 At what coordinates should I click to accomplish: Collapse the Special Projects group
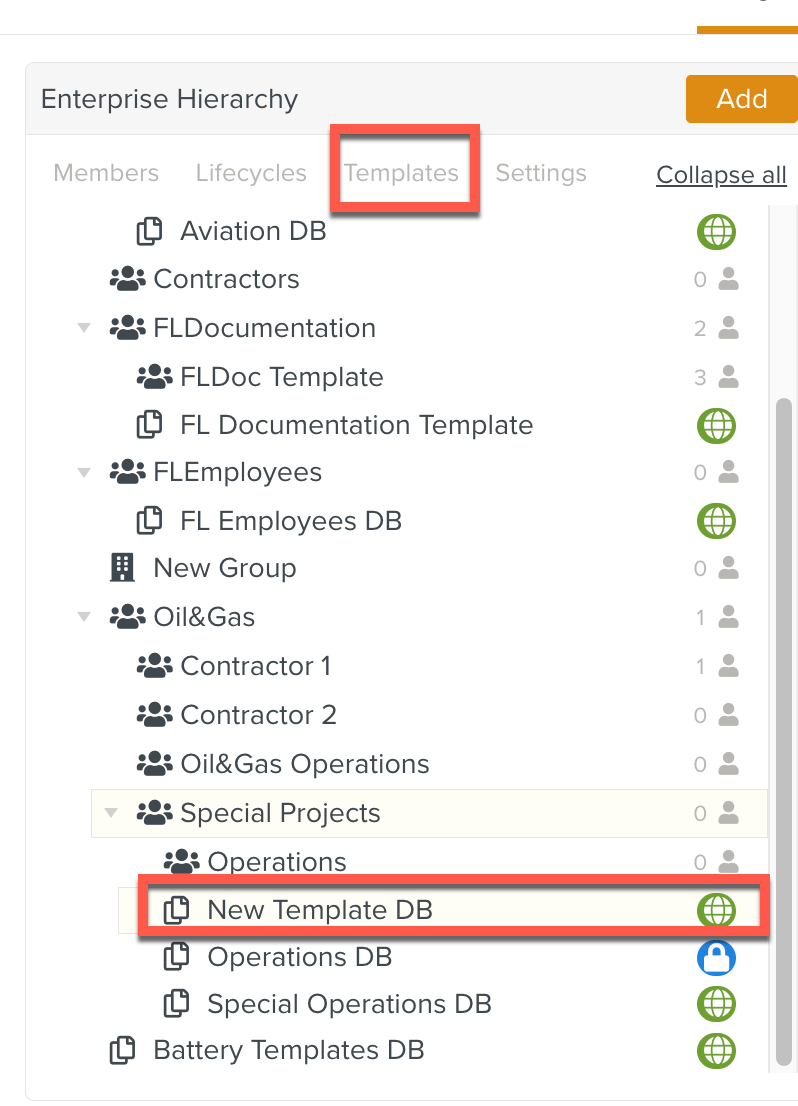112,812
